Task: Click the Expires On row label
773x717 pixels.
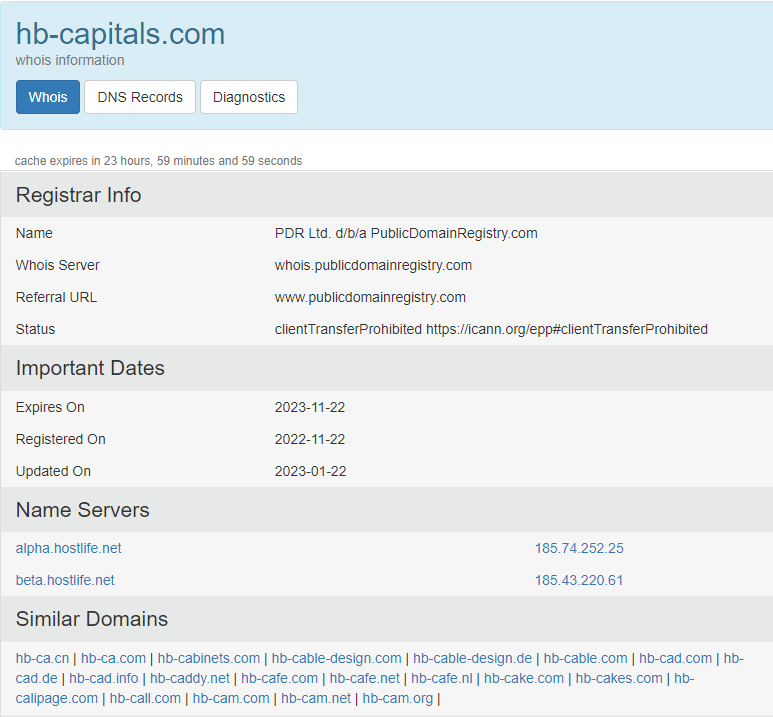Action: pyautogui.click(x=50, y=407)
